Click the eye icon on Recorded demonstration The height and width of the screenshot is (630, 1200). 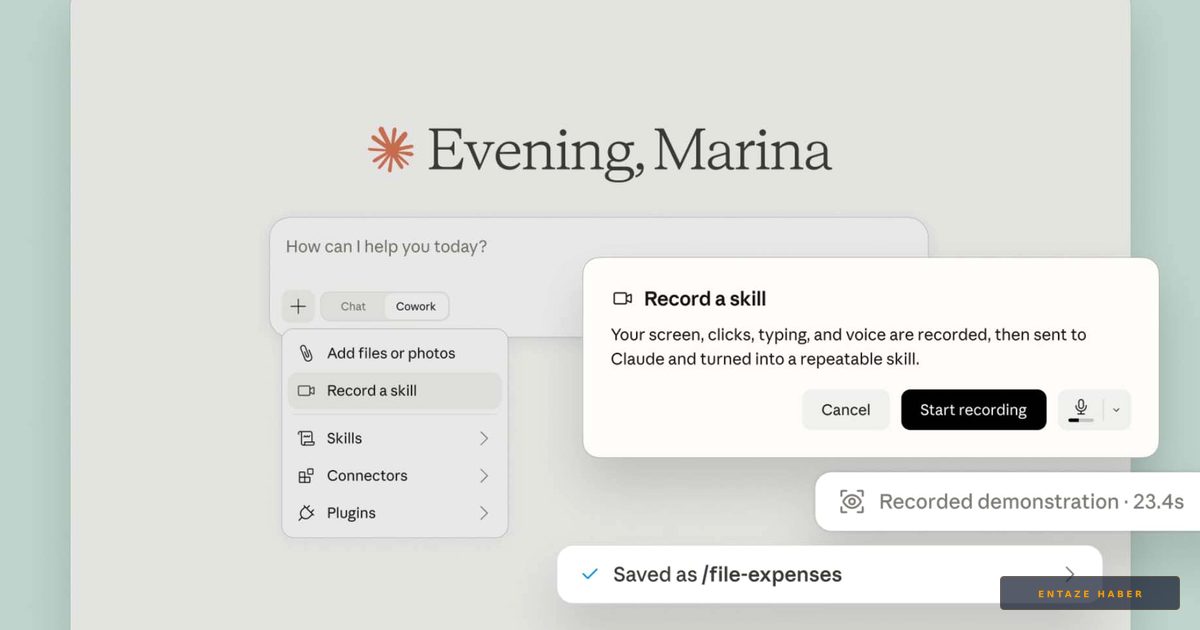[x=852, y=502]
